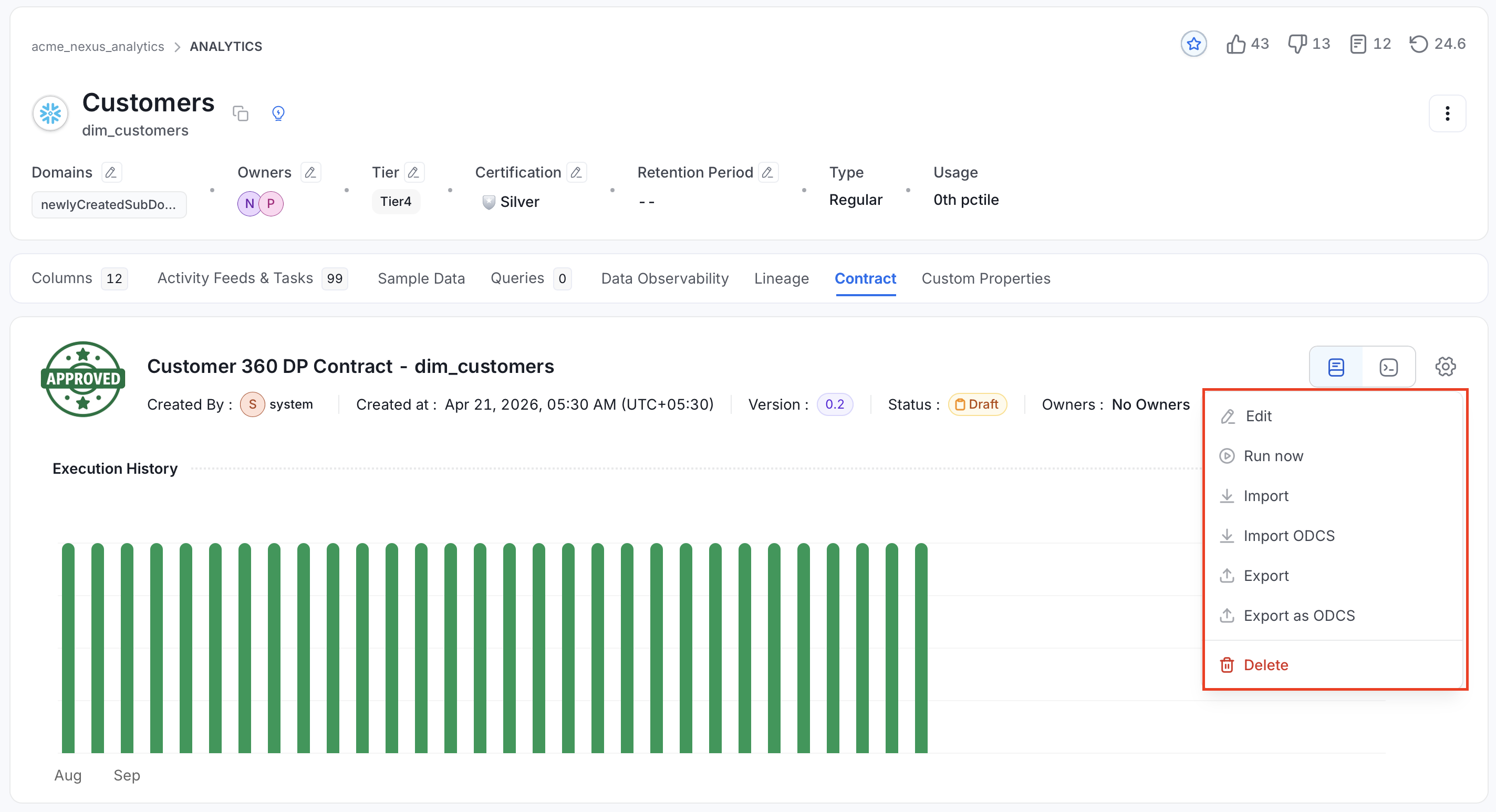1496x812 pixels.
Task: Edit Domains with pencil icon
Action: pos(111,172)
